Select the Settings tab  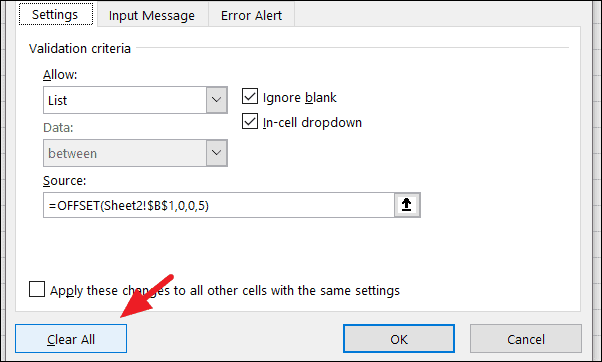pos(56,15)
